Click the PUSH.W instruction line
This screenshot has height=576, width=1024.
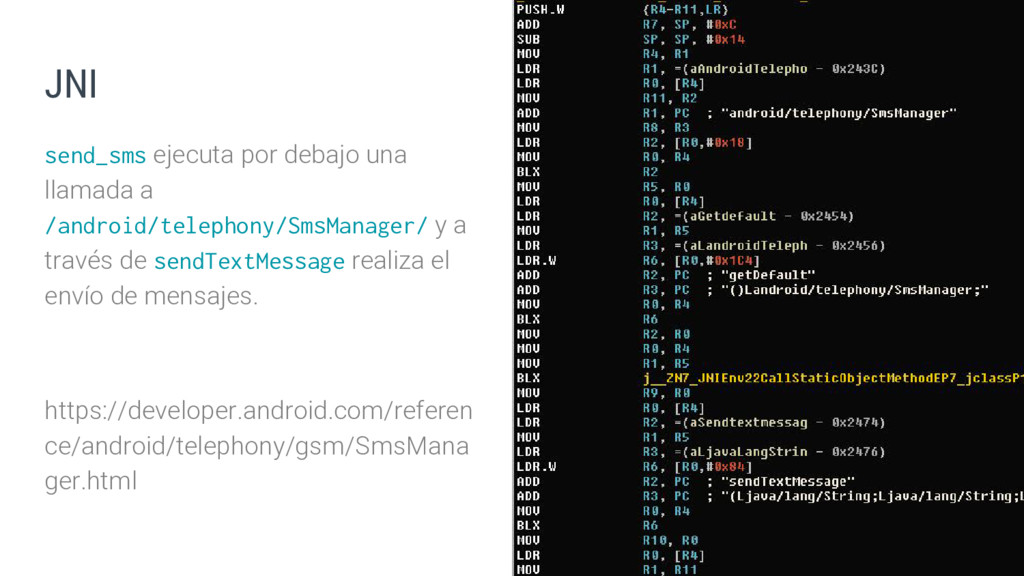622,10
